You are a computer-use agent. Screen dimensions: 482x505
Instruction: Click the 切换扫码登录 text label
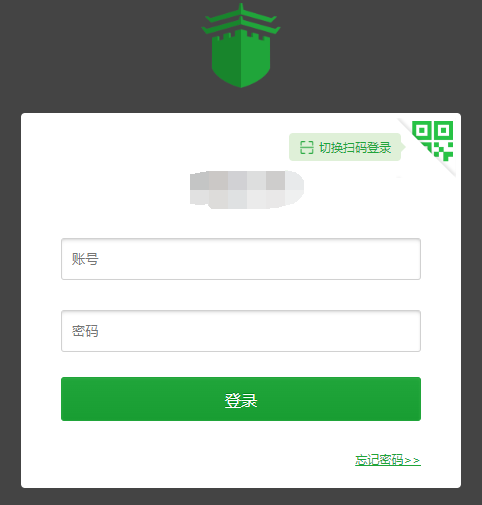355,147
